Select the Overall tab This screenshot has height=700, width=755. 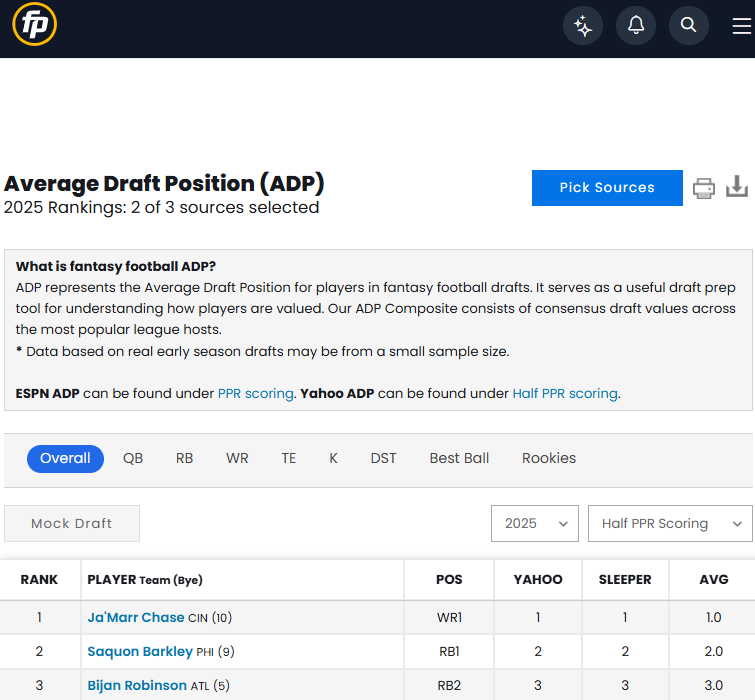coord(65,458)
